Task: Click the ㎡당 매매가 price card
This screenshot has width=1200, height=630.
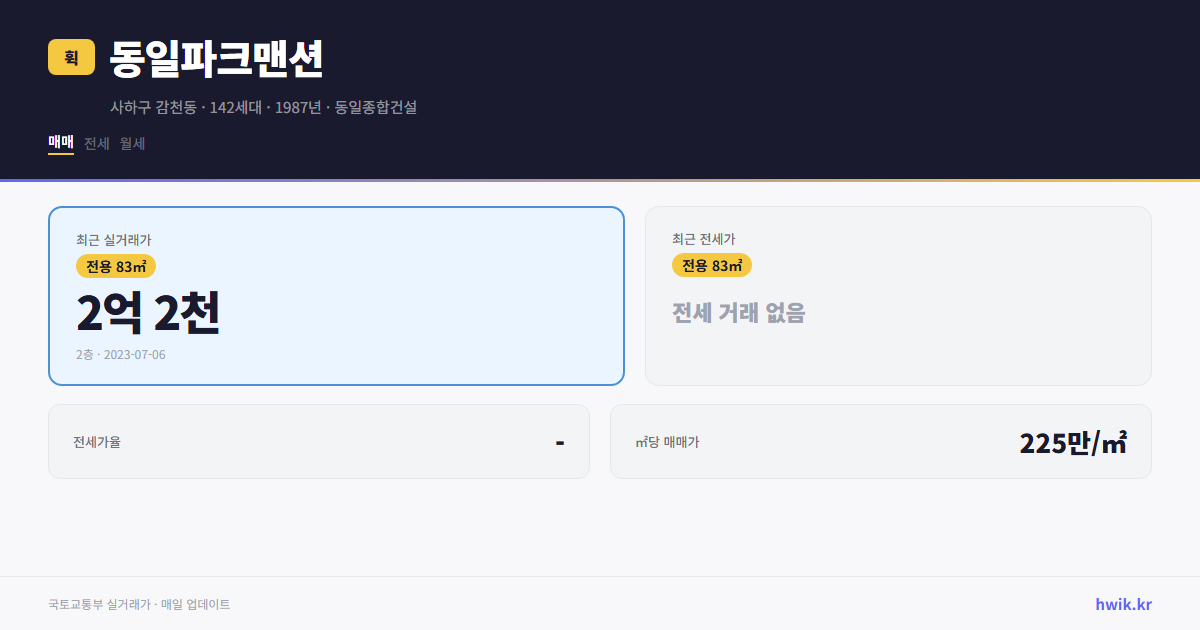Action: (x=880, y=441)
